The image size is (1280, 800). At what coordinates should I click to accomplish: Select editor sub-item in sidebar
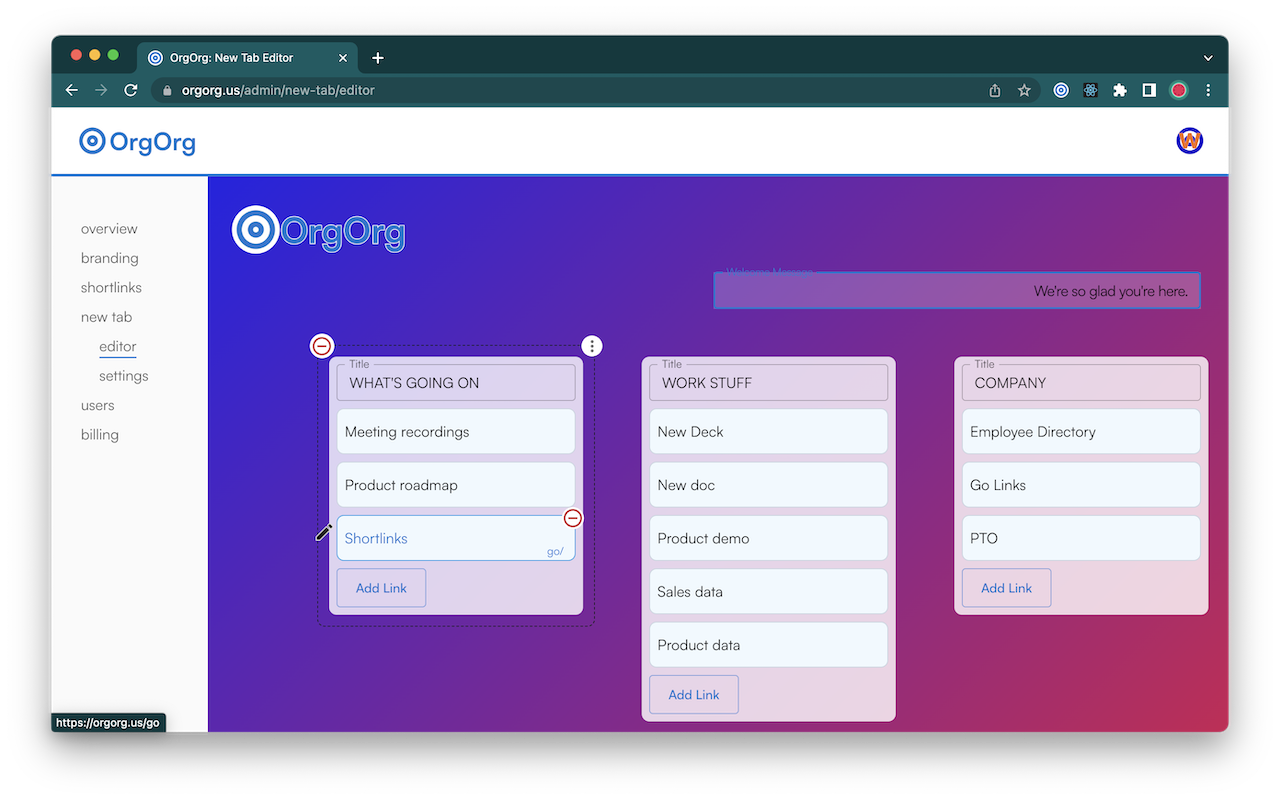[x=117, y=347]
